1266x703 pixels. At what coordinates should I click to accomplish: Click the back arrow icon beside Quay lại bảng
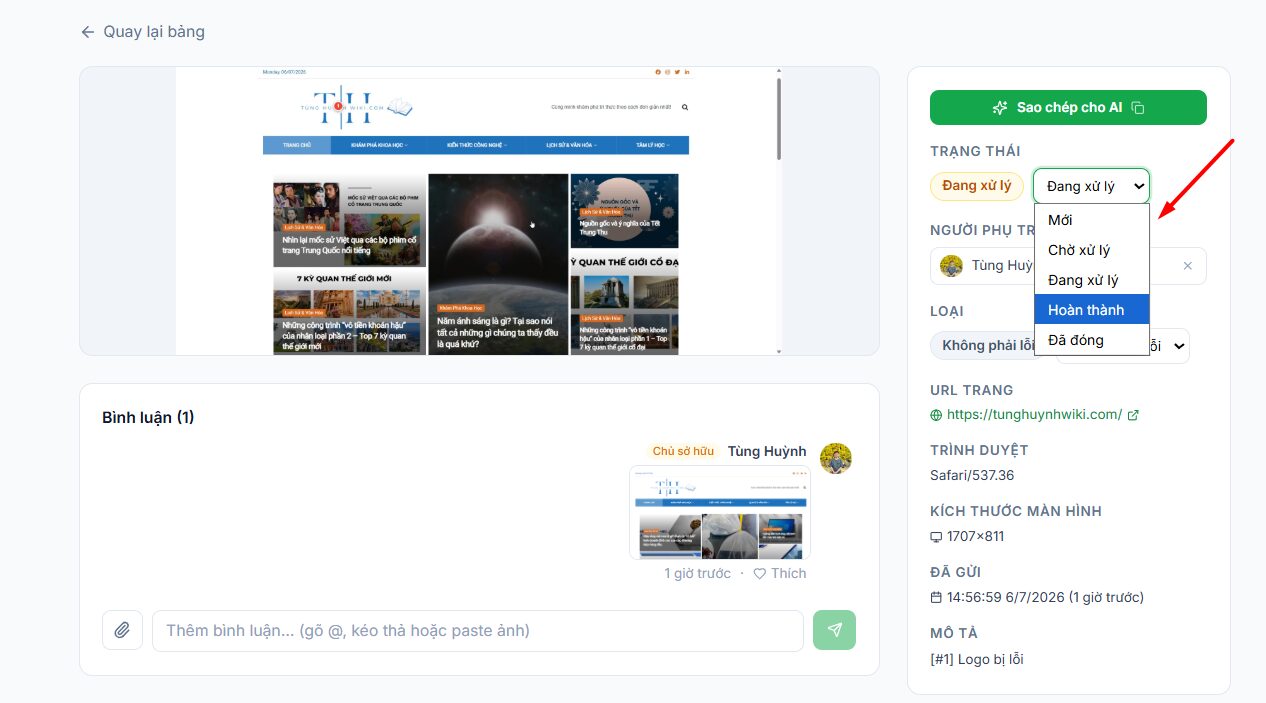click(88, 32)
